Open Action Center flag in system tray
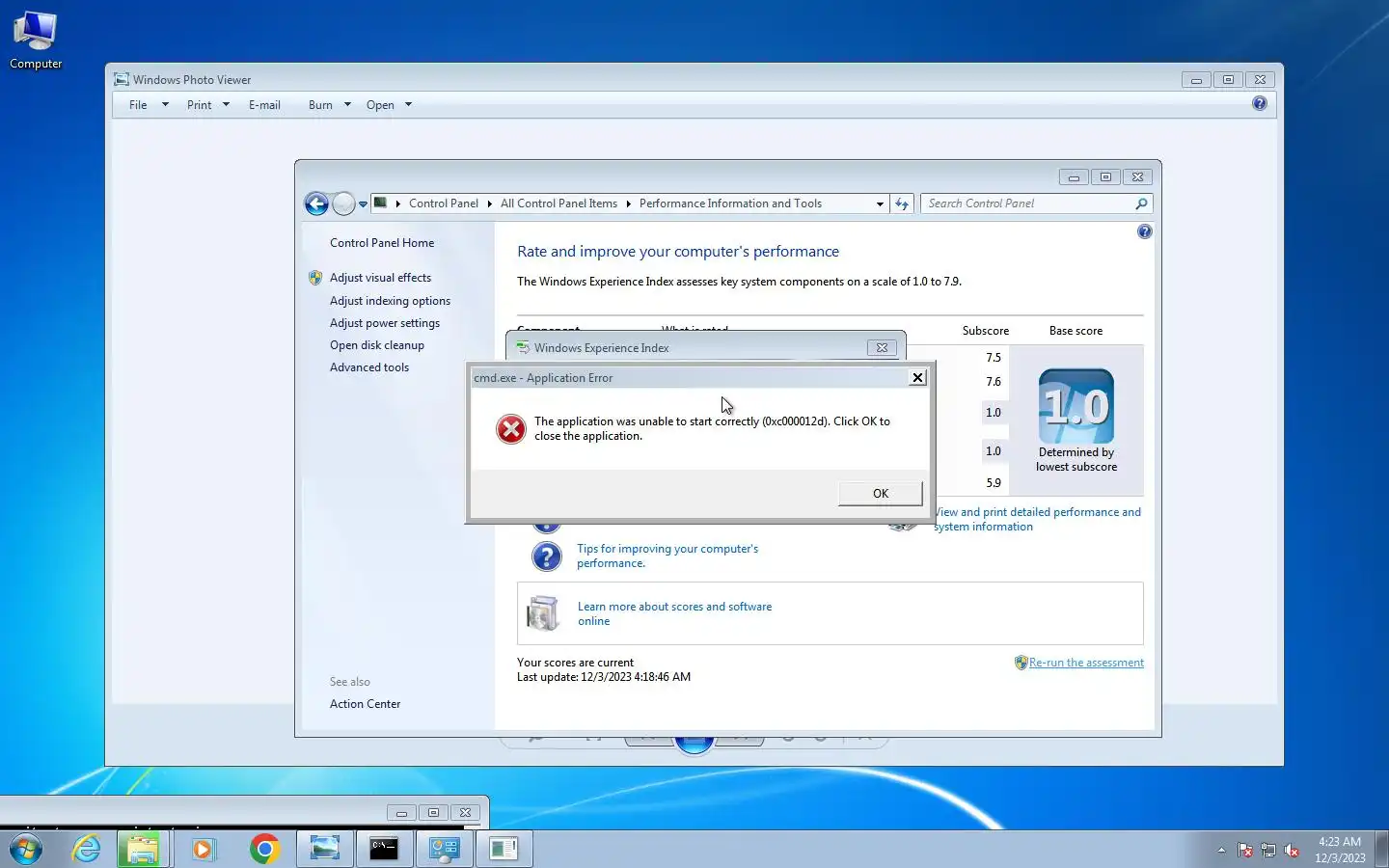1389x868 pixels. [1245, 850]
